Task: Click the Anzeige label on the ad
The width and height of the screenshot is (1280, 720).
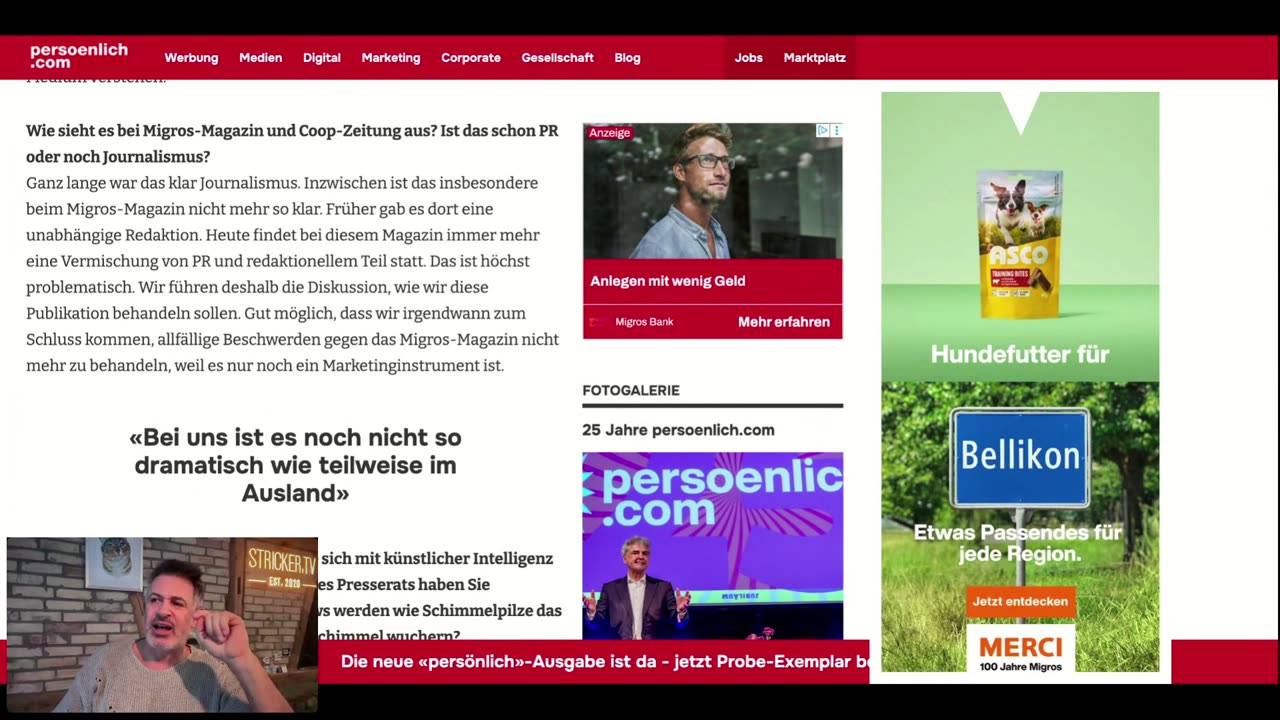Action: 609,132
